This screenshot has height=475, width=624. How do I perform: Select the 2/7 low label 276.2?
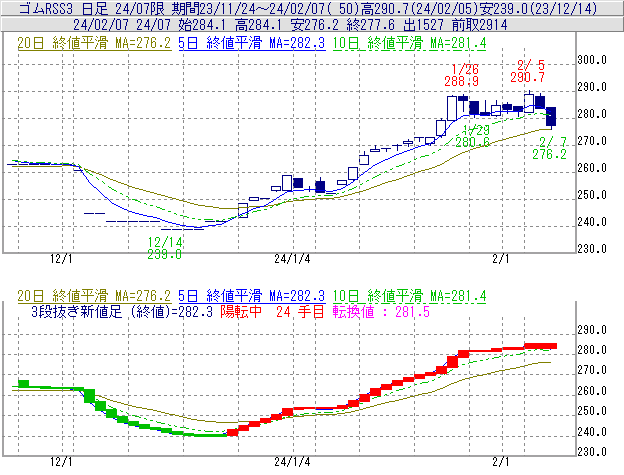pos(549,154)
